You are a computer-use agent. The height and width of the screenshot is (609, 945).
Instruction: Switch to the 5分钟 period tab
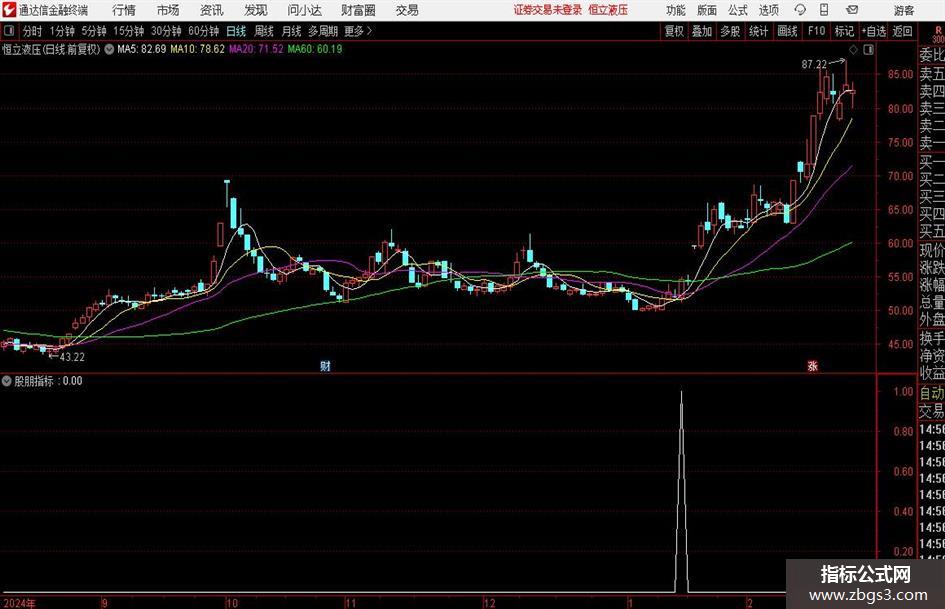click(x=94, y=31)
